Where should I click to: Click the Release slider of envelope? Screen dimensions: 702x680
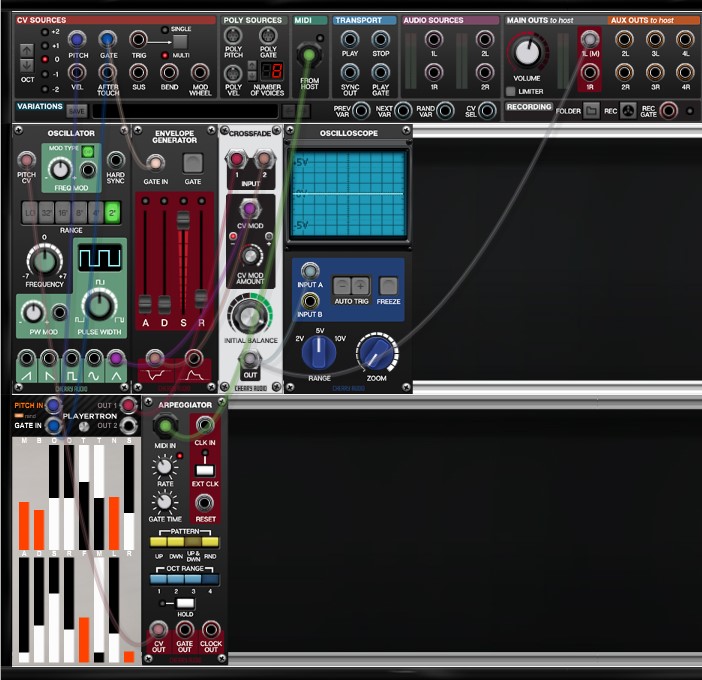coord(201,299)
